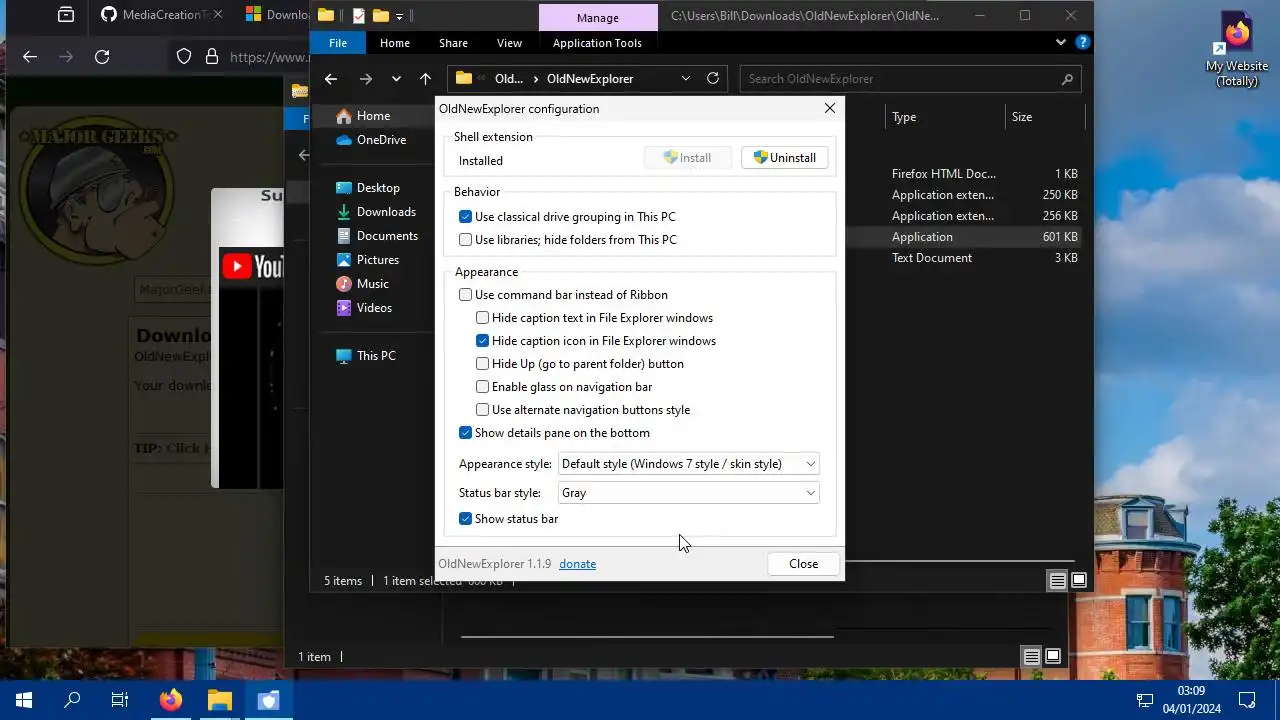Image resolution: width=1280 pixels, height=720 pixels.
Task: Open OneDrive in the navigation pane
Action: 370,140
